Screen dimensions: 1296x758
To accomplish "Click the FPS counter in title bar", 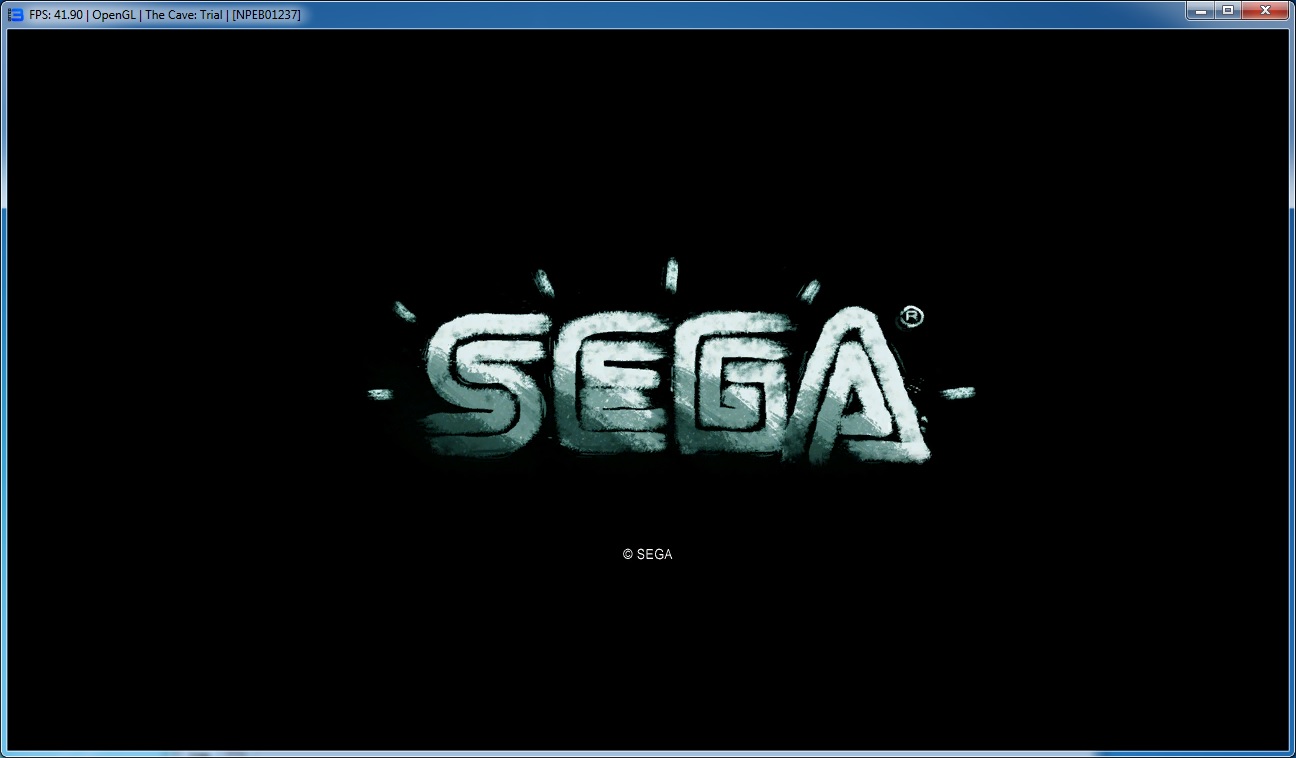I will click(x=56, y=15).
